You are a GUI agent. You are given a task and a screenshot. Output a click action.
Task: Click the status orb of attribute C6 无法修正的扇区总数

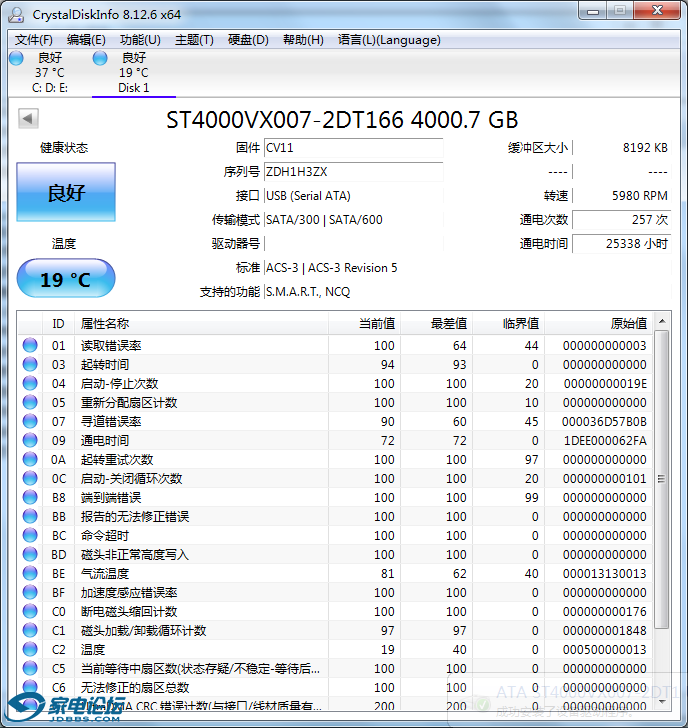[x=30, y=688]
